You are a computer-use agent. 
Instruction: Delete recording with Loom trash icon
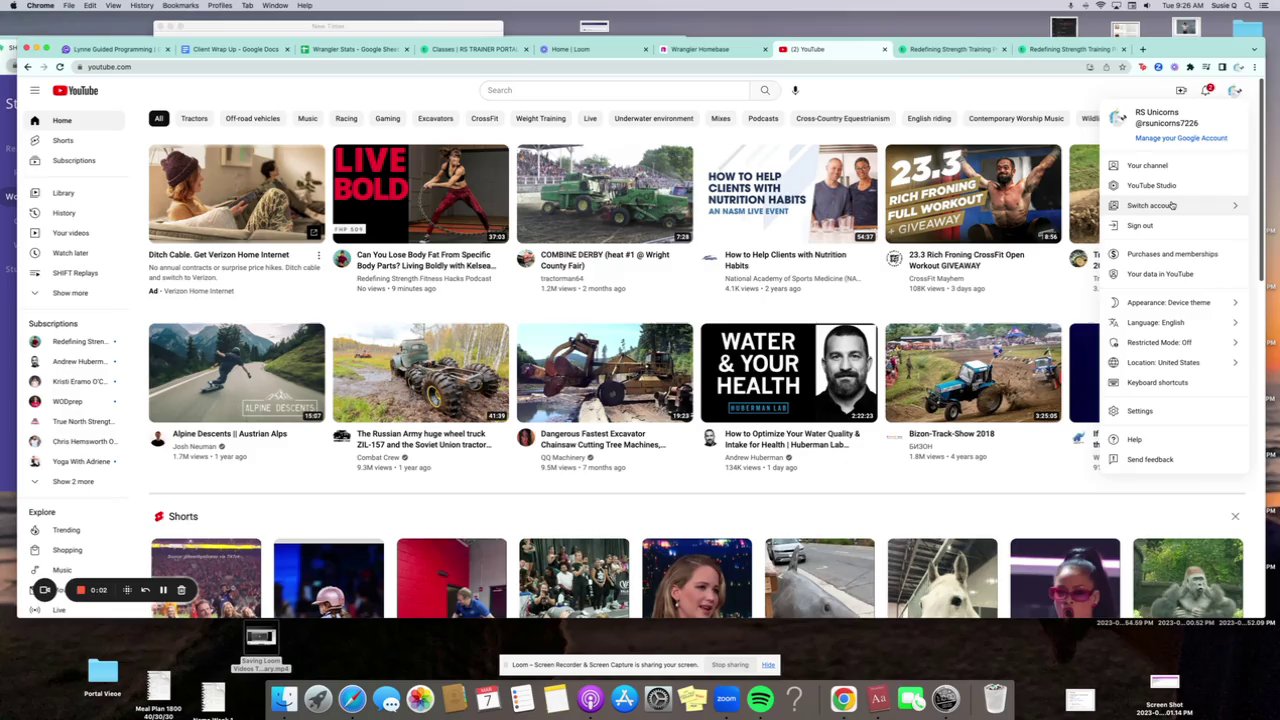coord(181,590)
